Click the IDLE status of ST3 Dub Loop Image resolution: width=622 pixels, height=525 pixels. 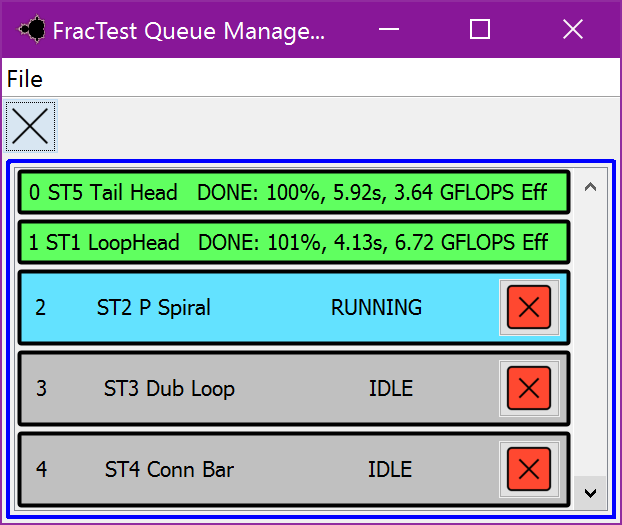pyautogui.click(x=391, y=388)
